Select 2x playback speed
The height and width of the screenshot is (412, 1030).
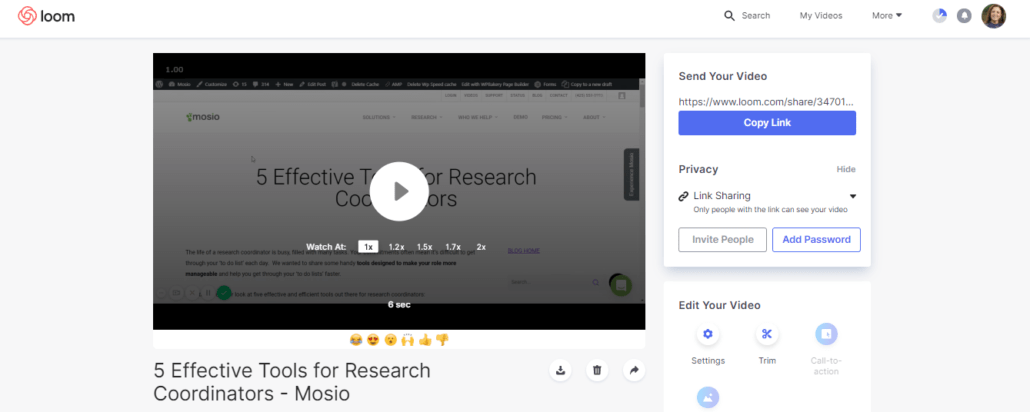[481, 247]
